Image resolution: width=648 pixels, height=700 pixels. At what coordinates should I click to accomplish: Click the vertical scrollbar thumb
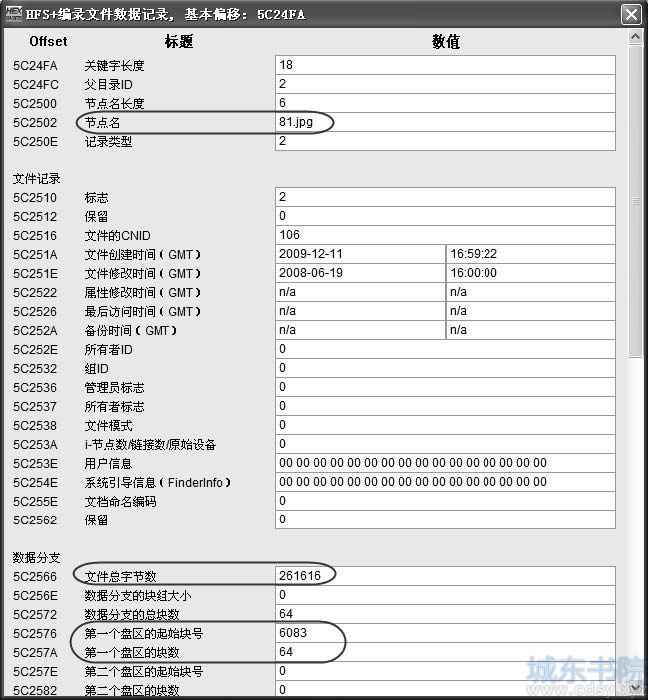(x=635, y=201)
